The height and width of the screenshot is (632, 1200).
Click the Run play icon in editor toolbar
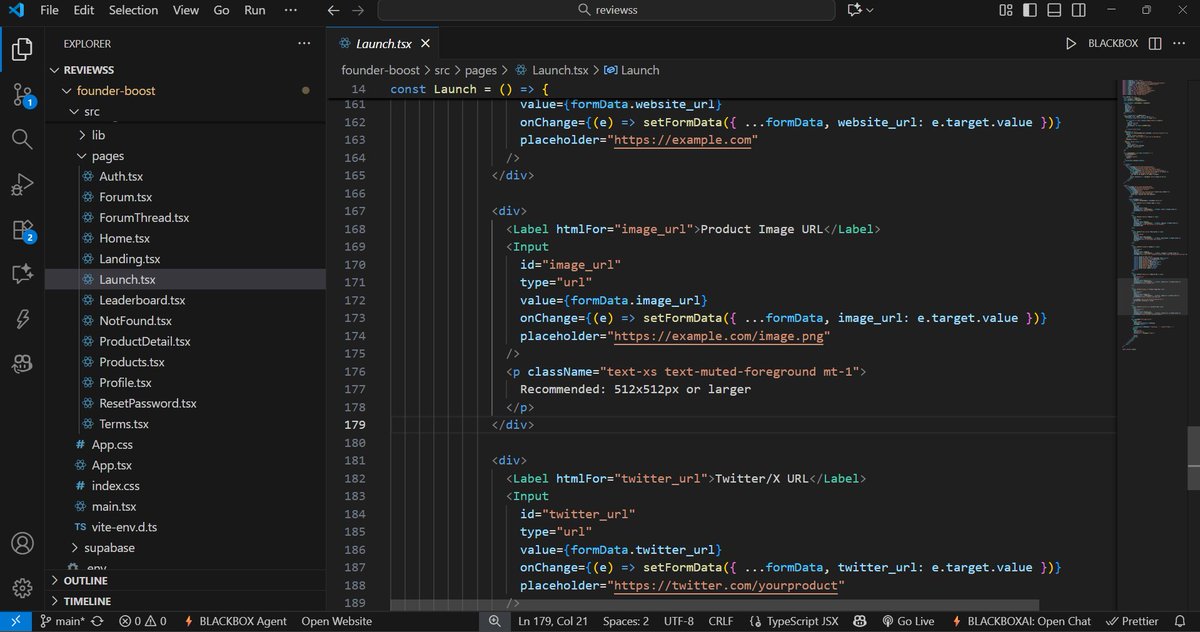click(1071, 44)
